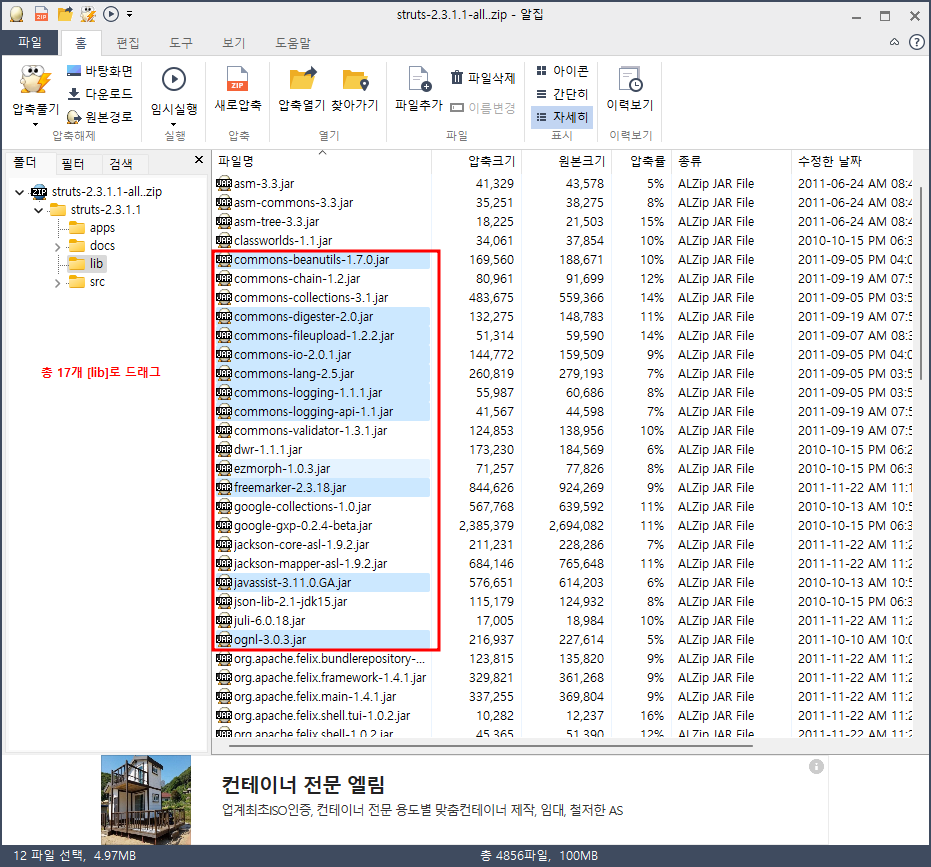Viewport: 931px width, 867px height.
Task: Click the vertical file list scrollbar
Action: point(921,283)
